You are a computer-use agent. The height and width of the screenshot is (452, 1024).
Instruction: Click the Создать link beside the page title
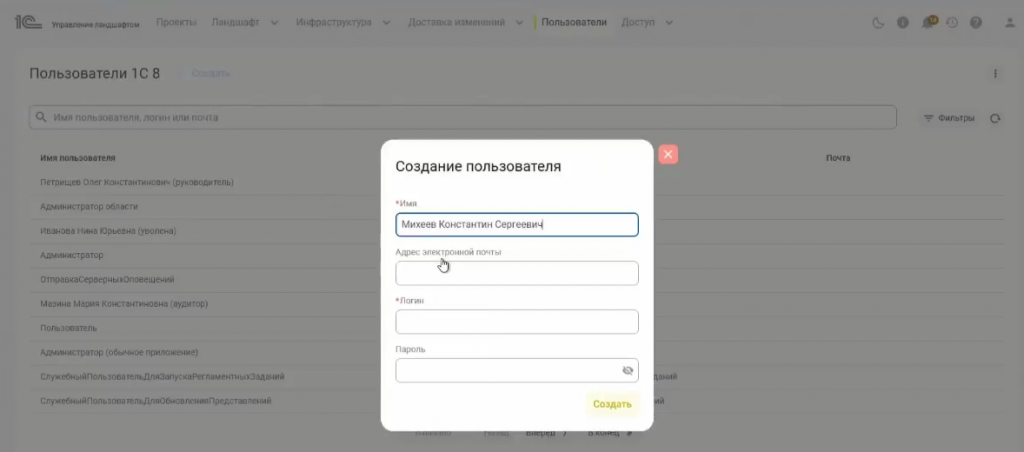point(210,73)
